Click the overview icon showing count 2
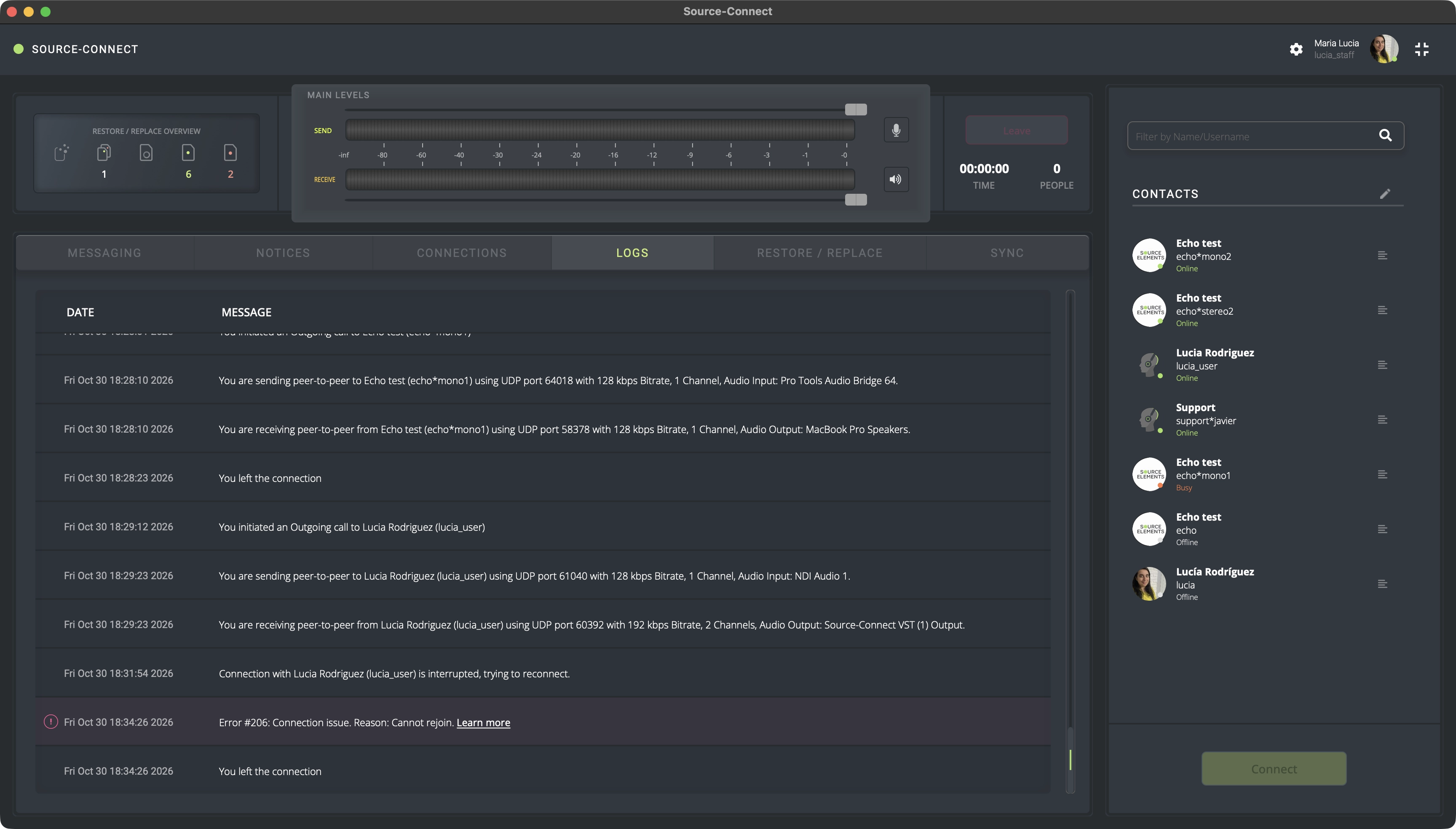 point(230,152)
